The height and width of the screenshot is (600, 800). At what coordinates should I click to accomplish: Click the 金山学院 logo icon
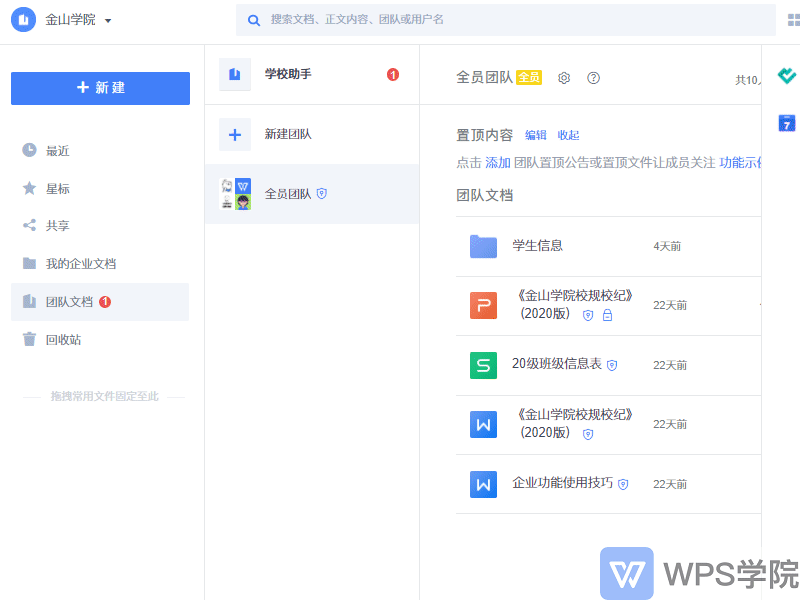pos(23,20)
